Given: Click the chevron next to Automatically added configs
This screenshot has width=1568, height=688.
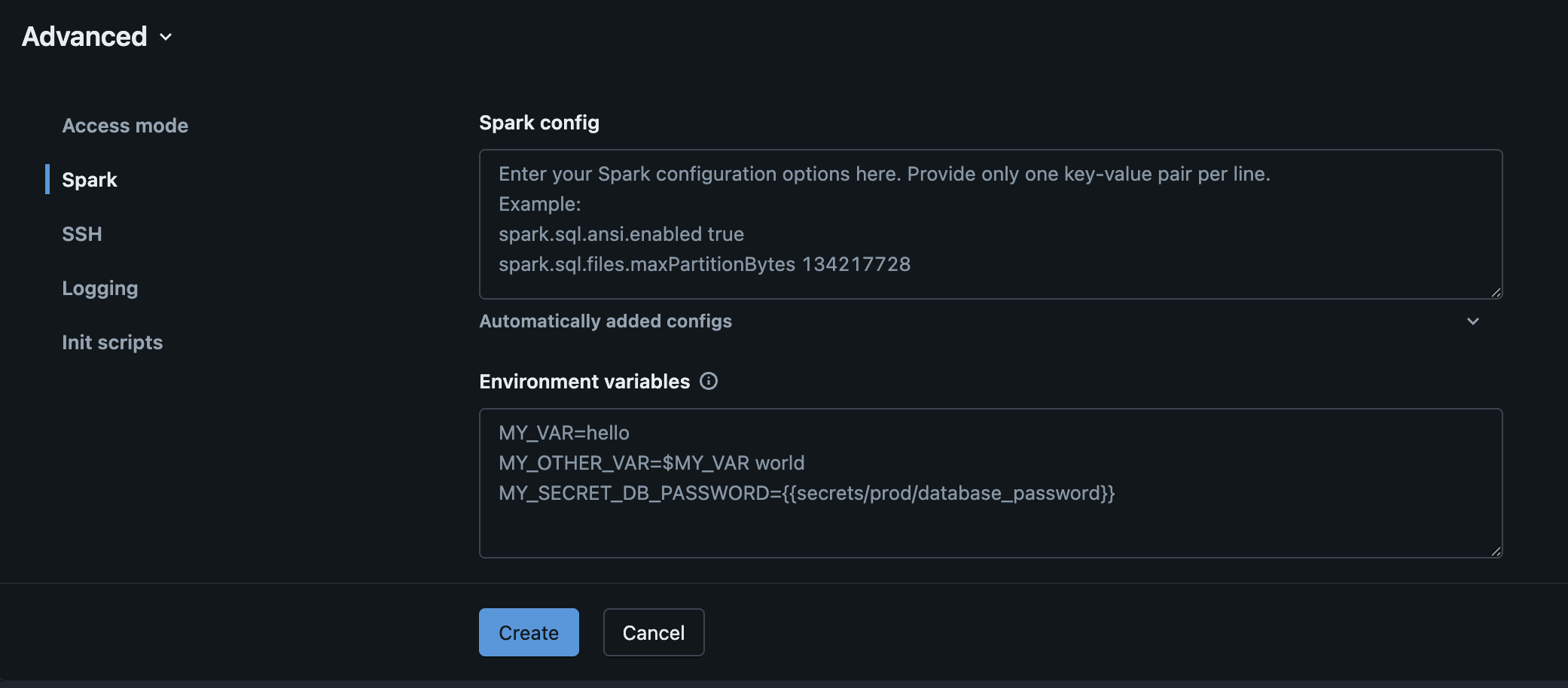Looking at the screenshot, I should pyautogui.click(x=1474, y=321).
